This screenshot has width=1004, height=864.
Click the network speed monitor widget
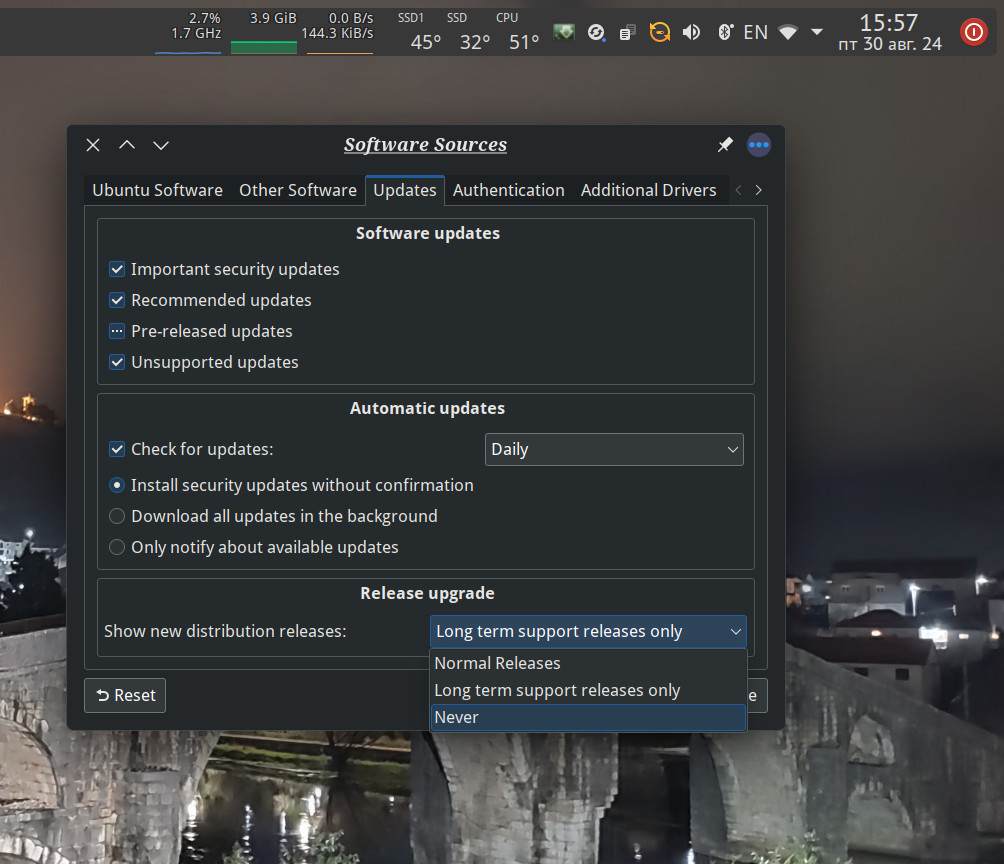(x=339, y=32)
